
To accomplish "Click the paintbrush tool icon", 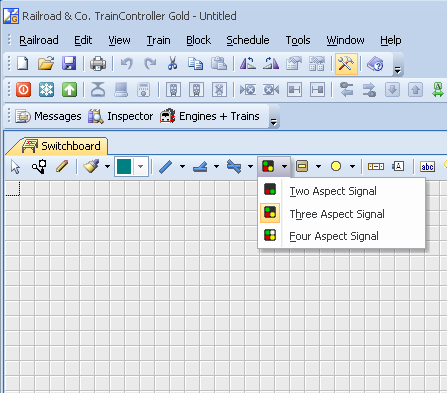I will [x=91, y=166].
